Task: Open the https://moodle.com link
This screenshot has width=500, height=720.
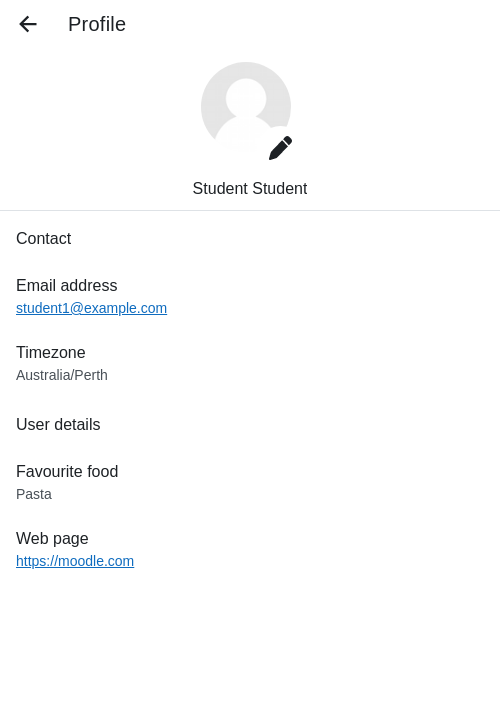Action: click(x=75, y=561)
